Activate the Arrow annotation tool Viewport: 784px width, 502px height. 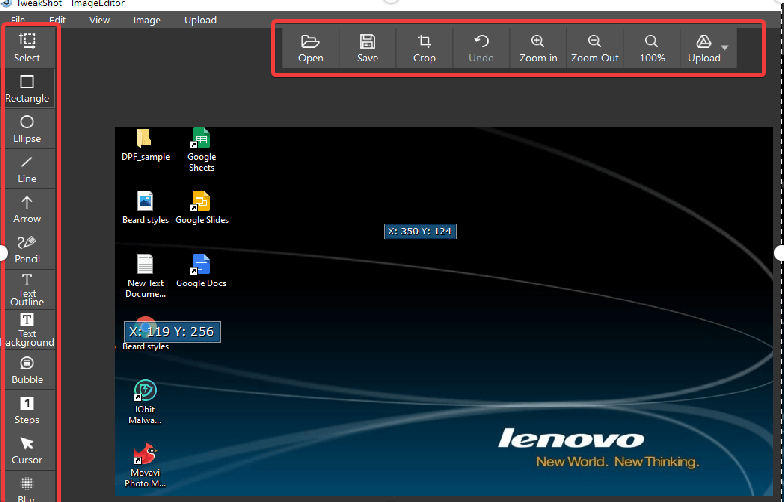(x=27, y=207)
